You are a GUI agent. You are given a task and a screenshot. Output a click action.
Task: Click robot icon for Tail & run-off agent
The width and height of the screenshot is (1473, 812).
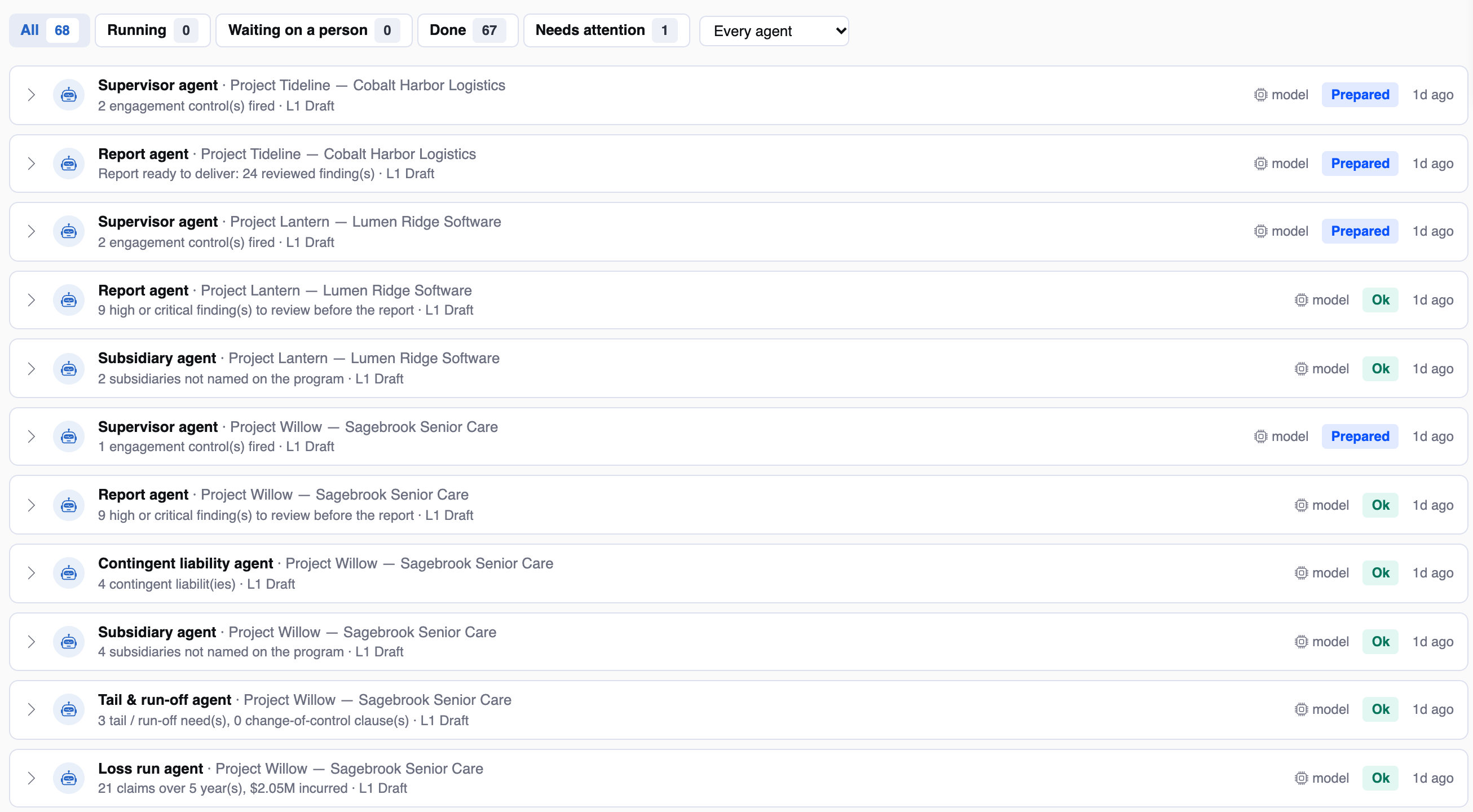tap(69, 709)
